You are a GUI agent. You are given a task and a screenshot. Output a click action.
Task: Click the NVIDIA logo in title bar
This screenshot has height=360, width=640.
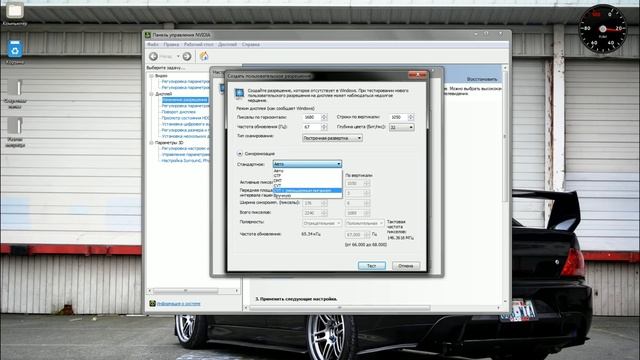(x=148, y=35)
